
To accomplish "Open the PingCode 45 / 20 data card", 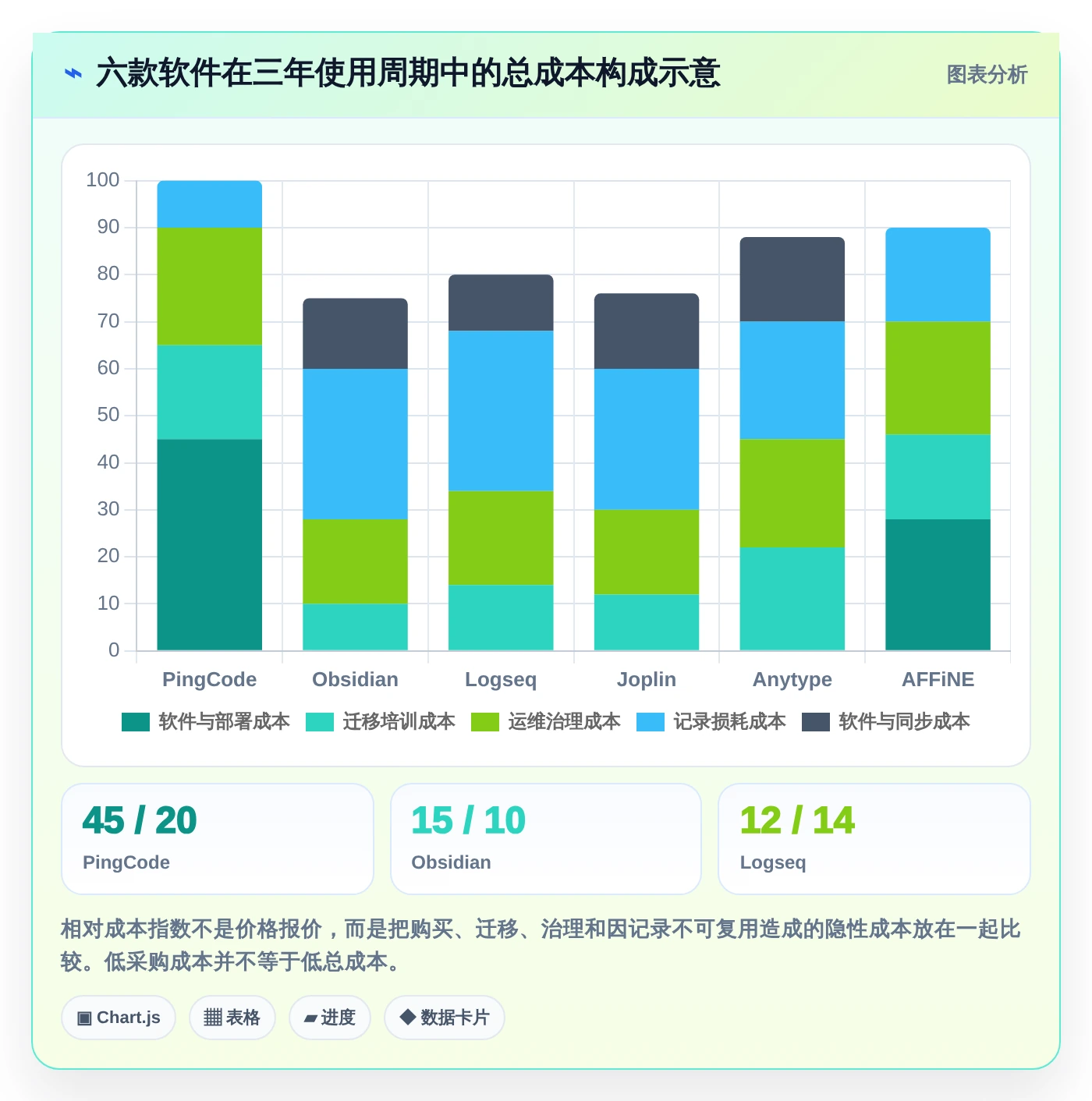I will (x=218, y=839).
